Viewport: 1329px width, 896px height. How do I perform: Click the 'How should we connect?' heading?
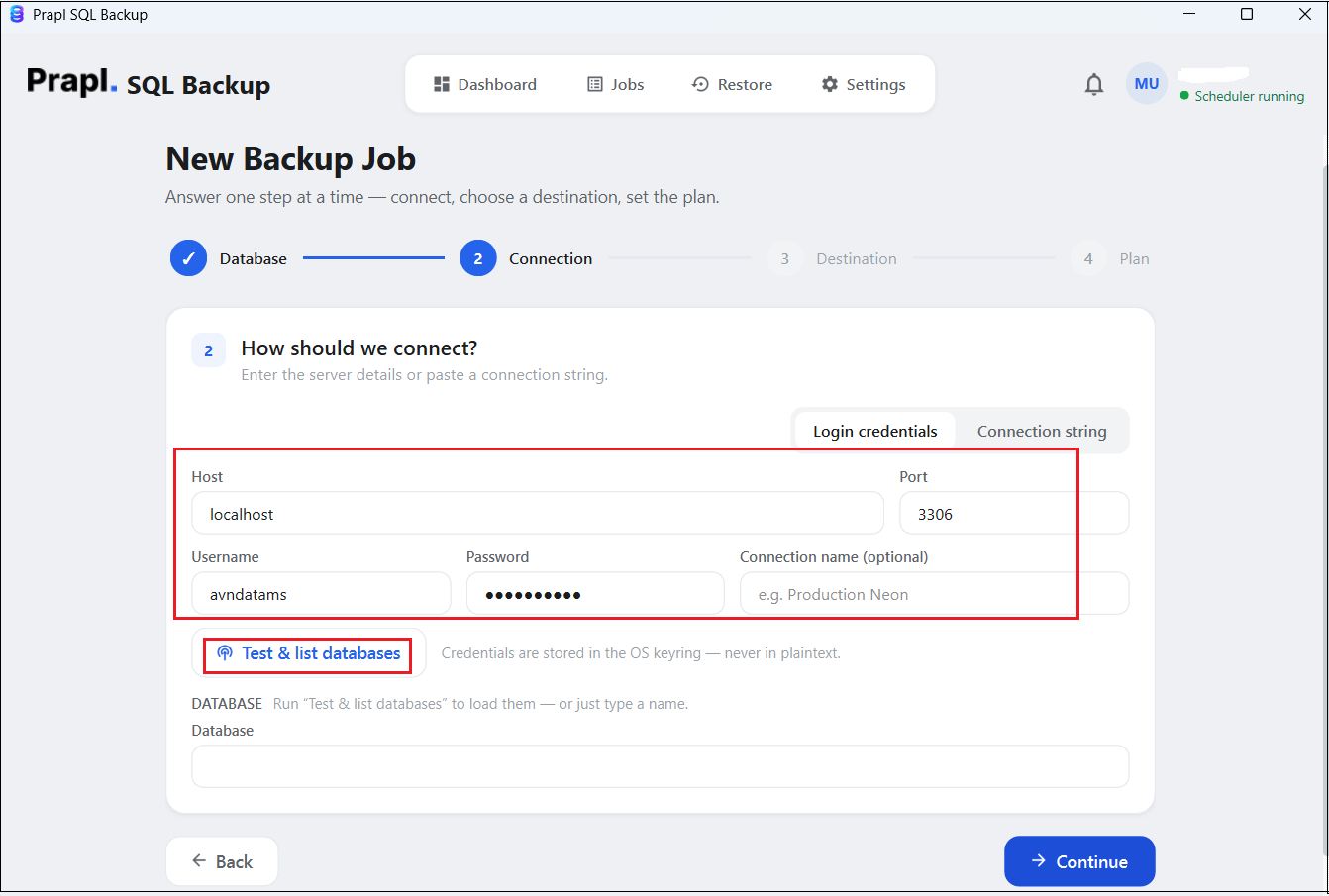359,348
